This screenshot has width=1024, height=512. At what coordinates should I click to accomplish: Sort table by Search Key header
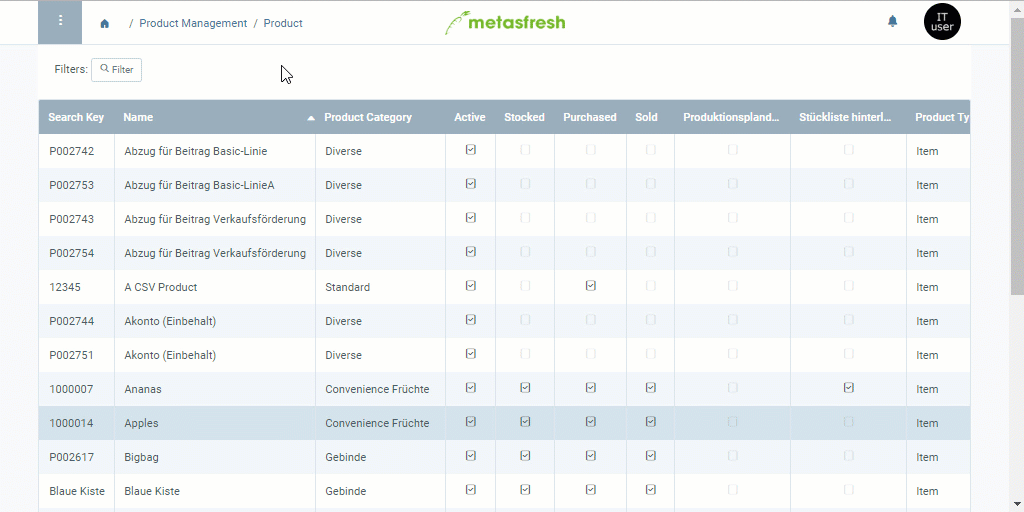tap(76, 117)
